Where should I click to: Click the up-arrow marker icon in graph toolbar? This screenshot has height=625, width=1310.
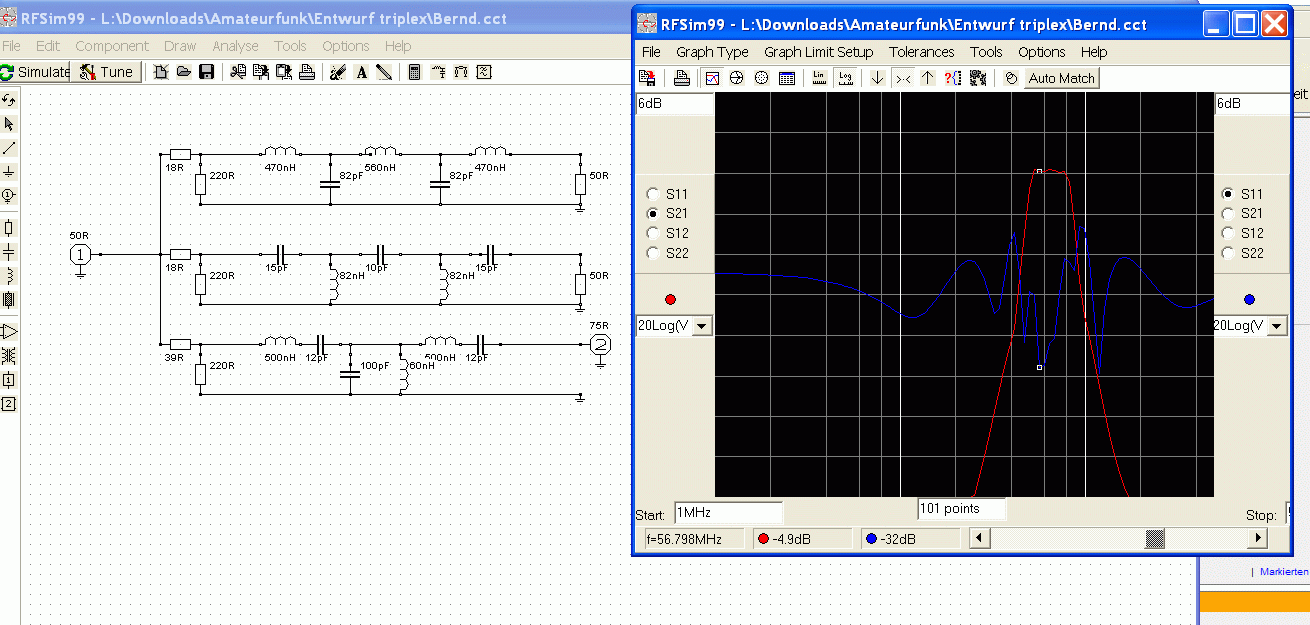(x=927, y=78)
